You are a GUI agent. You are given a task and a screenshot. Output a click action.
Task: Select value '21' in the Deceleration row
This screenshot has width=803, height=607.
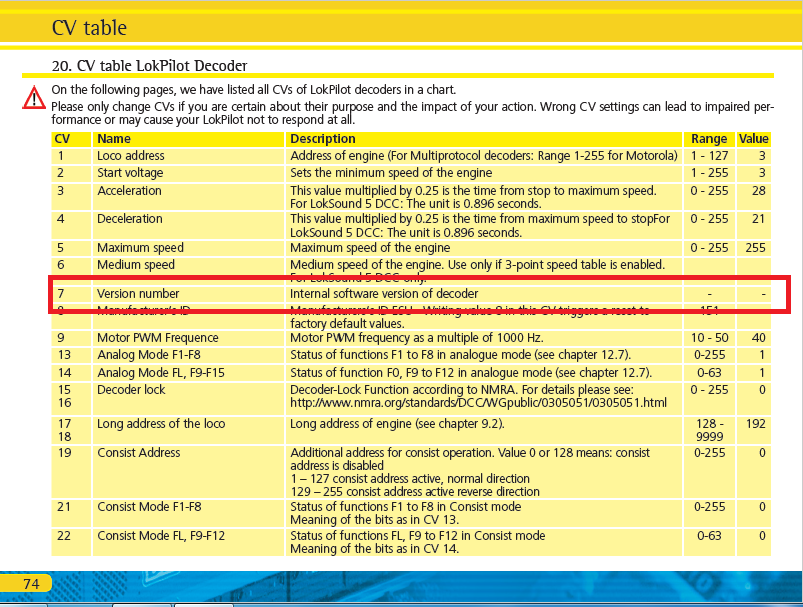pos(758,219)
